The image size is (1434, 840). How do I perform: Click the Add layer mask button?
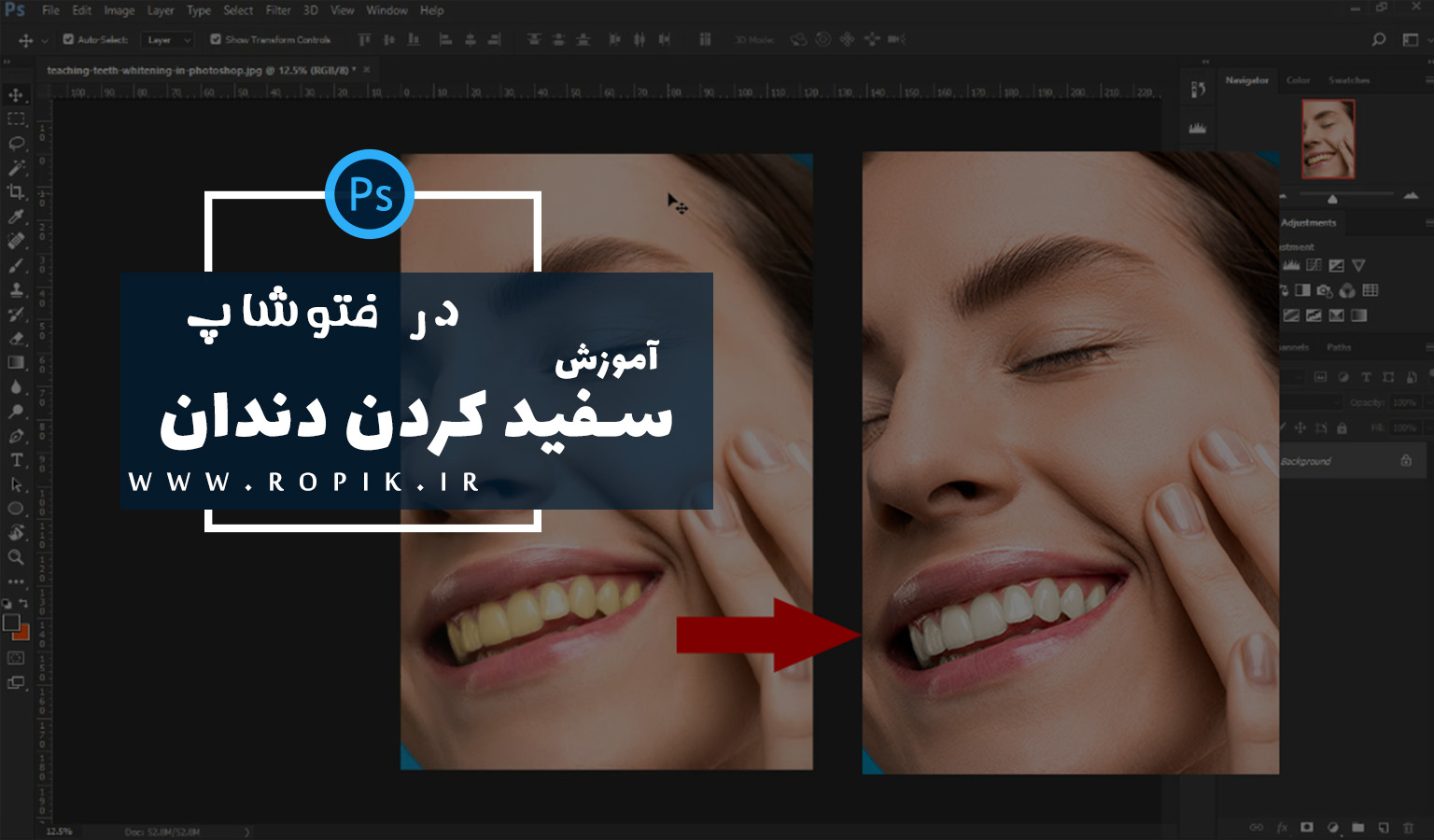1307,827
